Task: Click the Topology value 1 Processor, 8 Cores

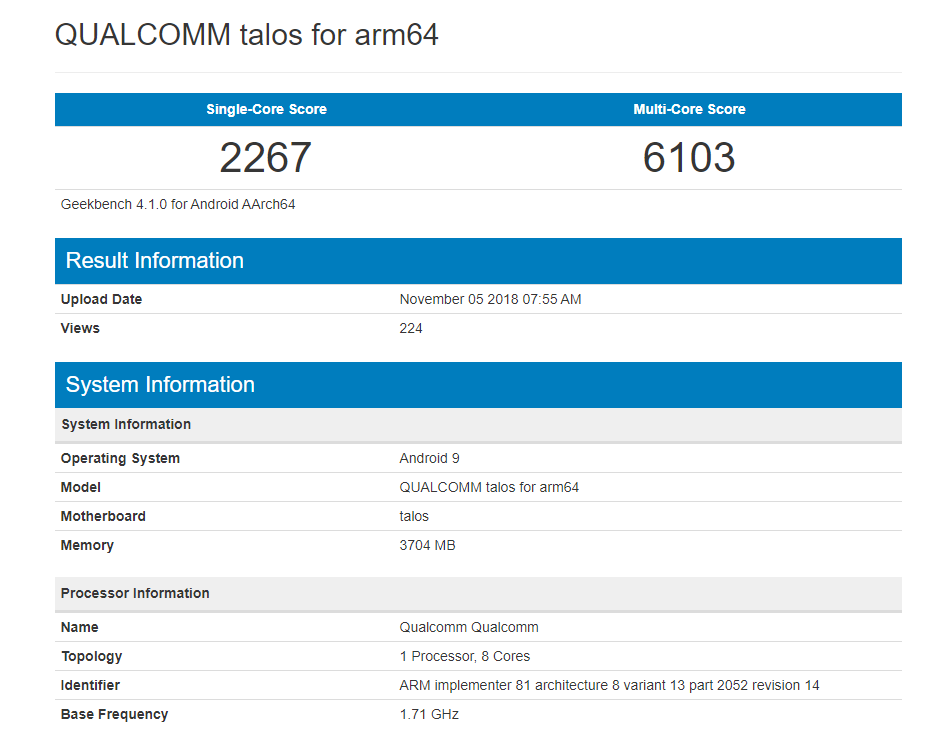Action: pyautogui.click(x=464, y=656)
